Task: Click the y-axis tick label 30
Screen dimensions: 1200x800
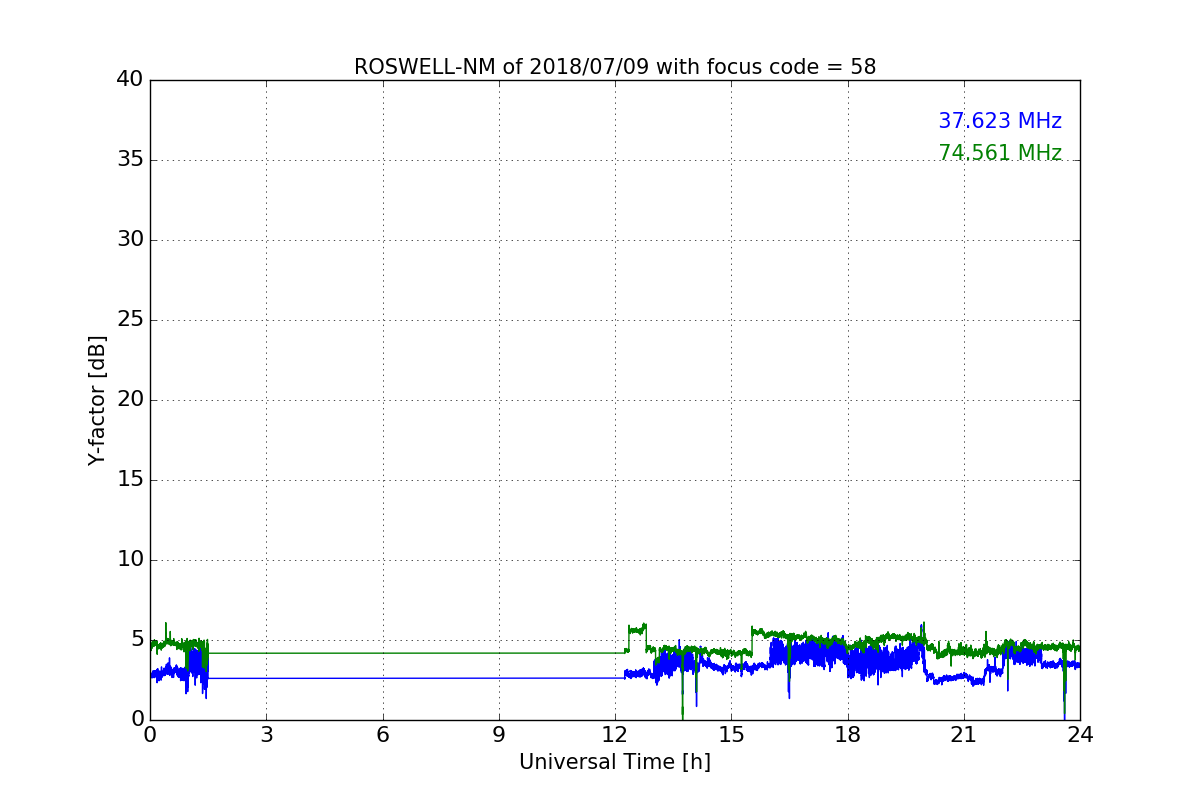Action: tap(130, 239)
